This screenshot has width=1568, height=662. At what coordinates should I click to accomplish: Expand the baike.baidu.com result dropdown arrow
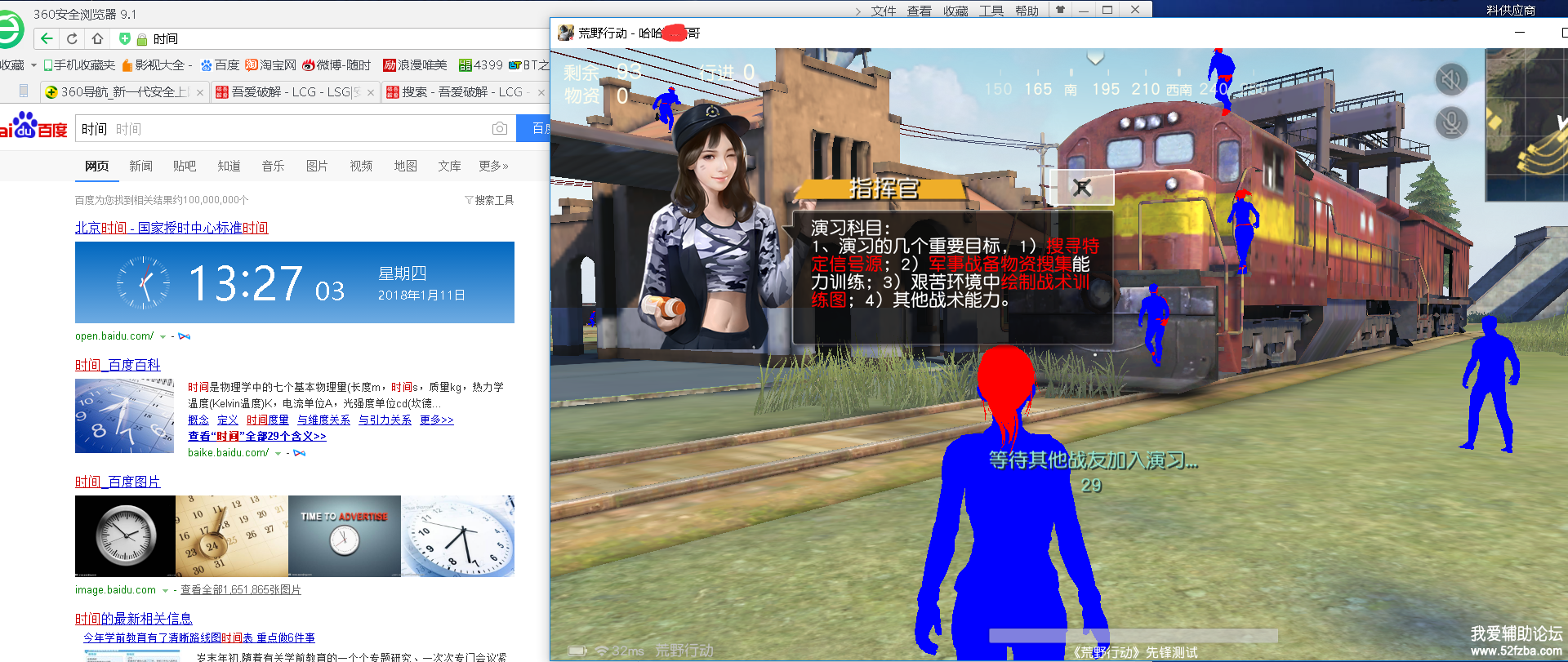[x=278, y=453]
